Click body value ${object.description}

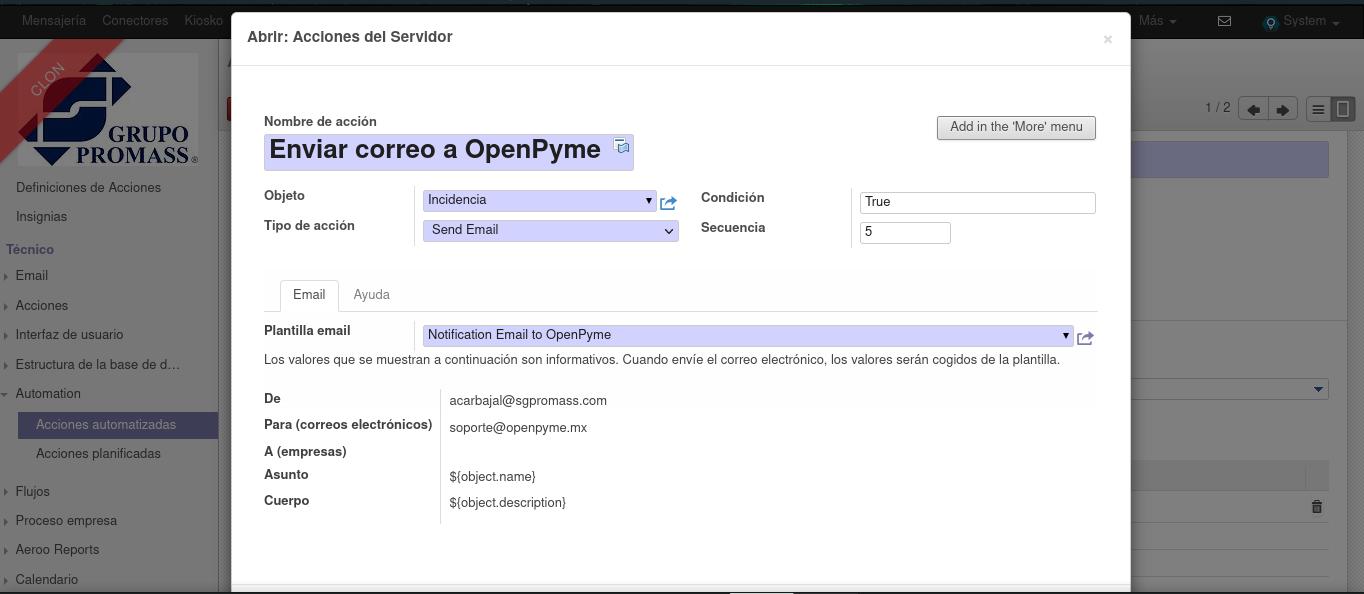(x=507, y=503)
